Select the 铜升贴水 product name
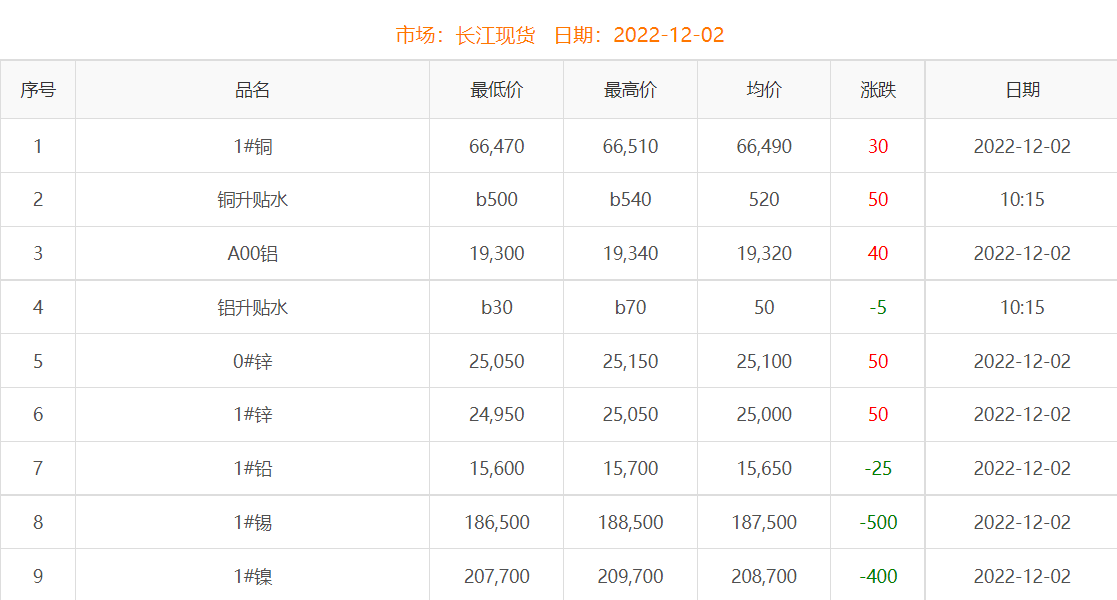The height and width of the screenshot is (600, 1117). click(x=252, y=200)
